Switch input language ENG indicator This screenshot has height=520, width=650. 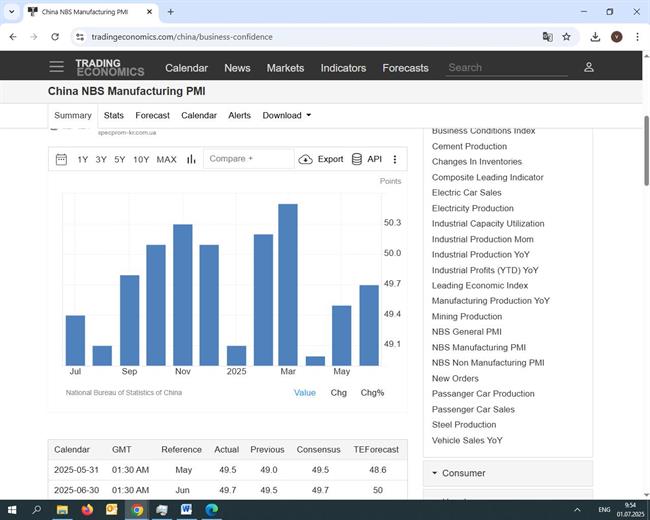click(x=604, y=510)
